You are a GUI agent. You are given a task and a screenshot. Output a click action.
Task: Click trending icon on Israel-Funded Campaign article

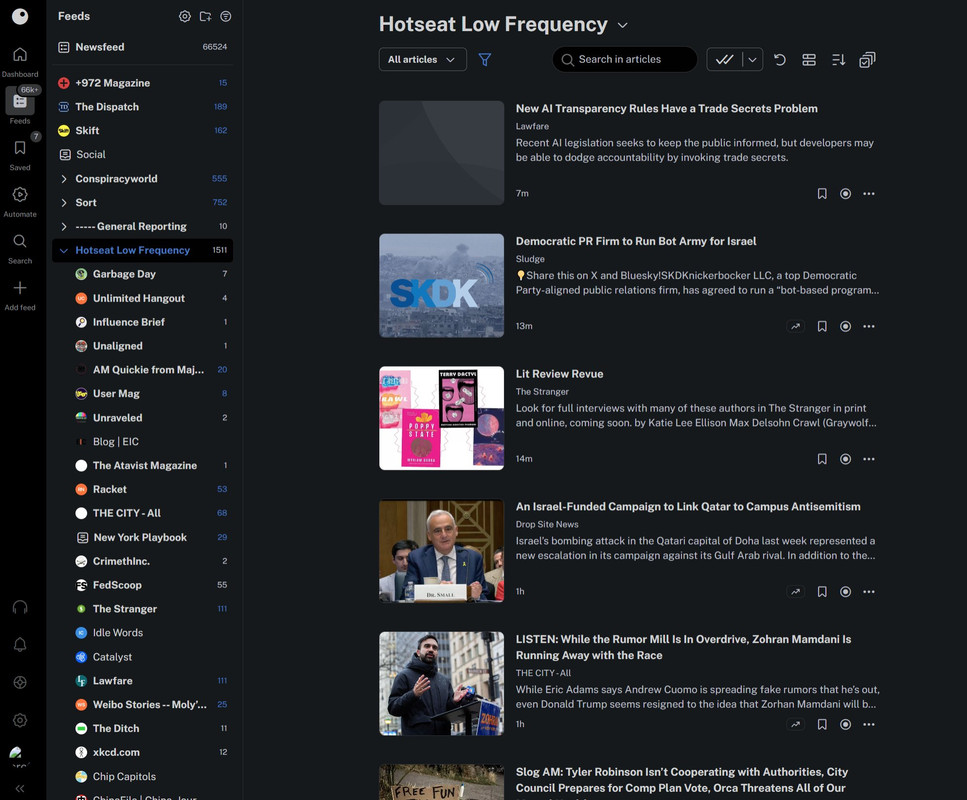coord(796,592)
